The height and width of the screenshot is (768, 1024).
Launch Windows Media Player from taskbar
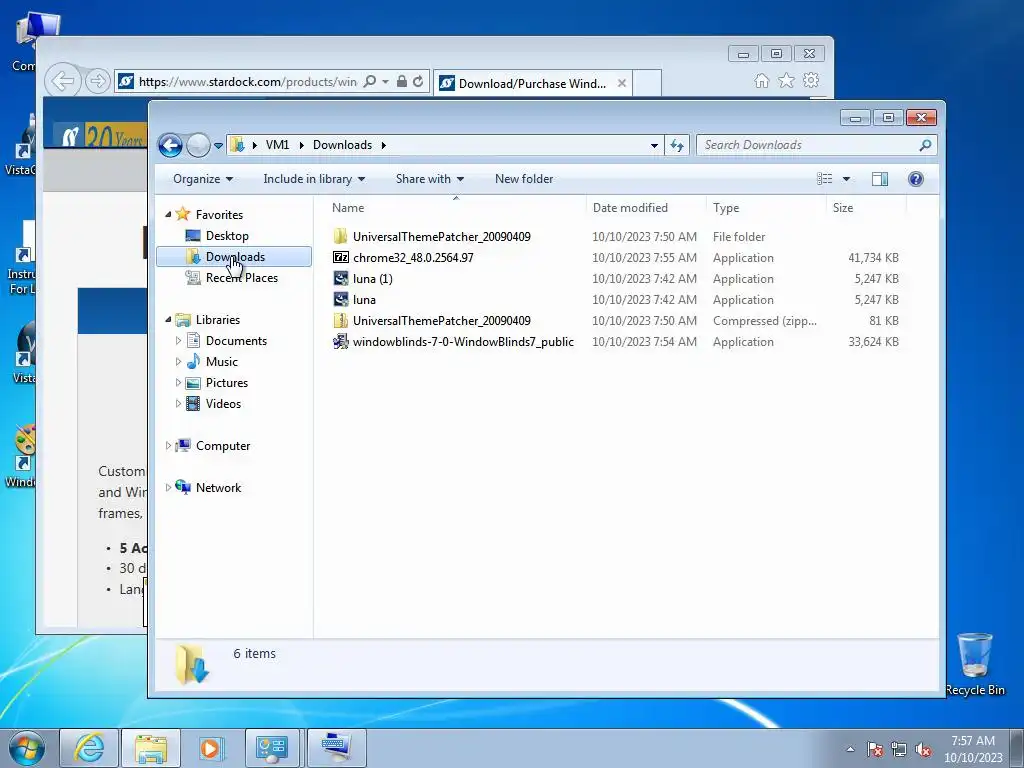(x=211, y=748)
